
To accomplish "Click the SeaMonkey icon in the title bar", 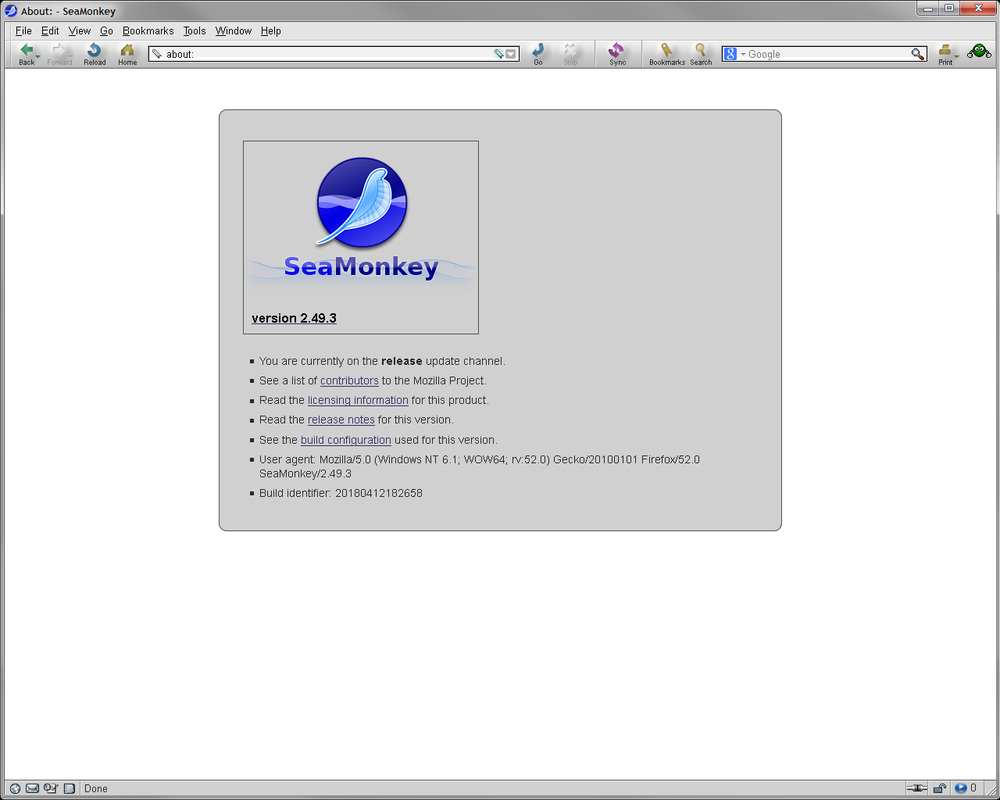I will coord(11,11).
